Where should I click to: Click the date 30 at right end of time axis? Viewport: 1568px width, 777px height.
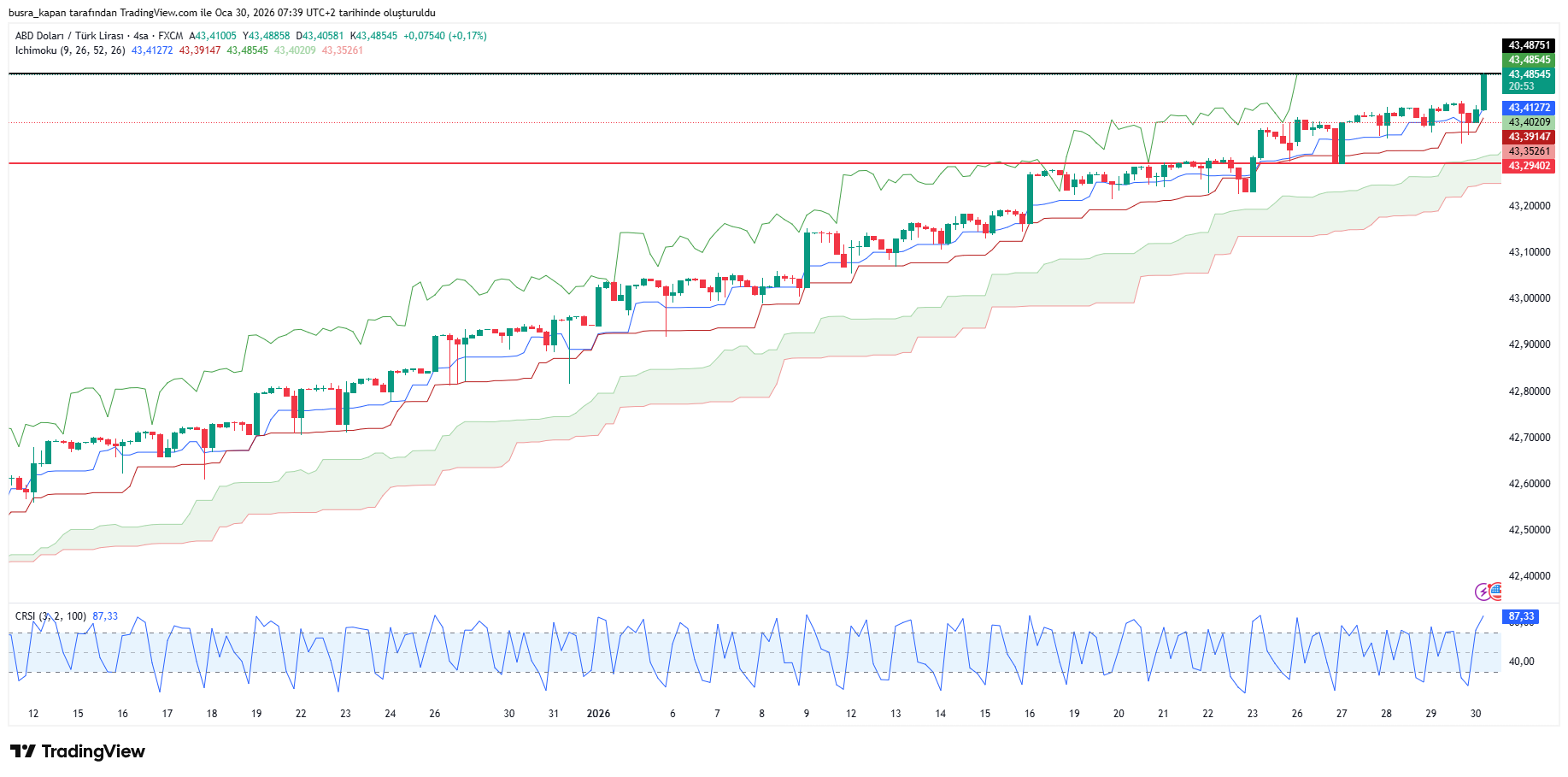pyautogui.click(x=1476, y=714)
